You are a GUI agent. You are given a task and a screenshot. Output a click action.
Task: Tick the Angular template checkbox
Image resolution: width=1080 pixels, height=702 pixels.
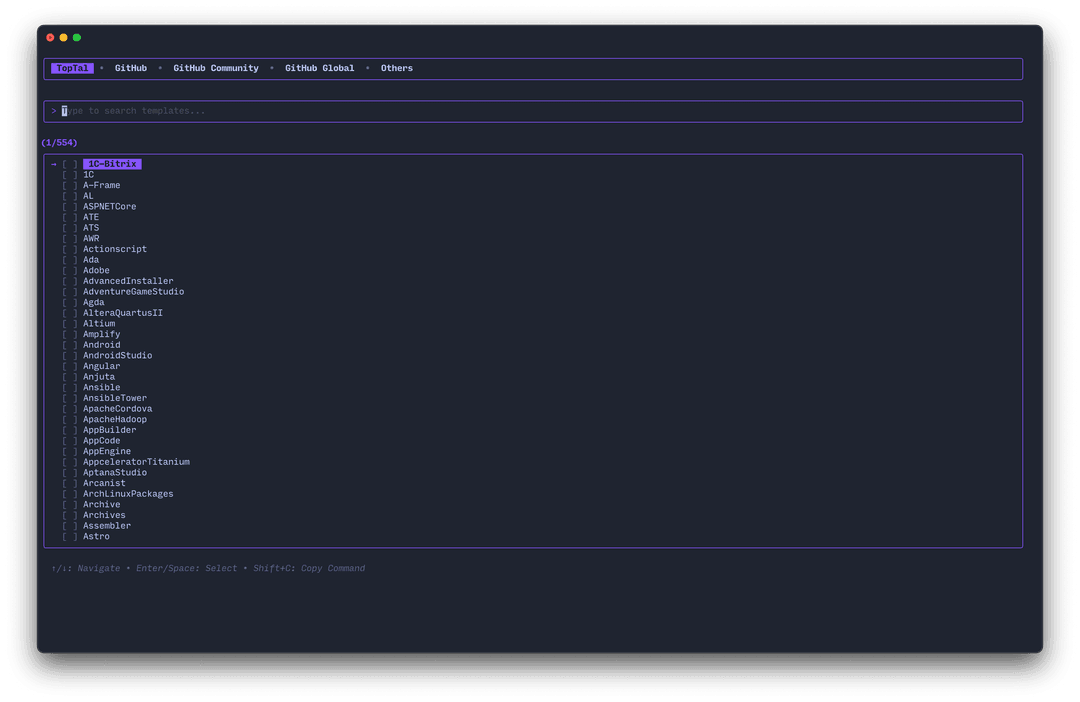coord(69,366)
